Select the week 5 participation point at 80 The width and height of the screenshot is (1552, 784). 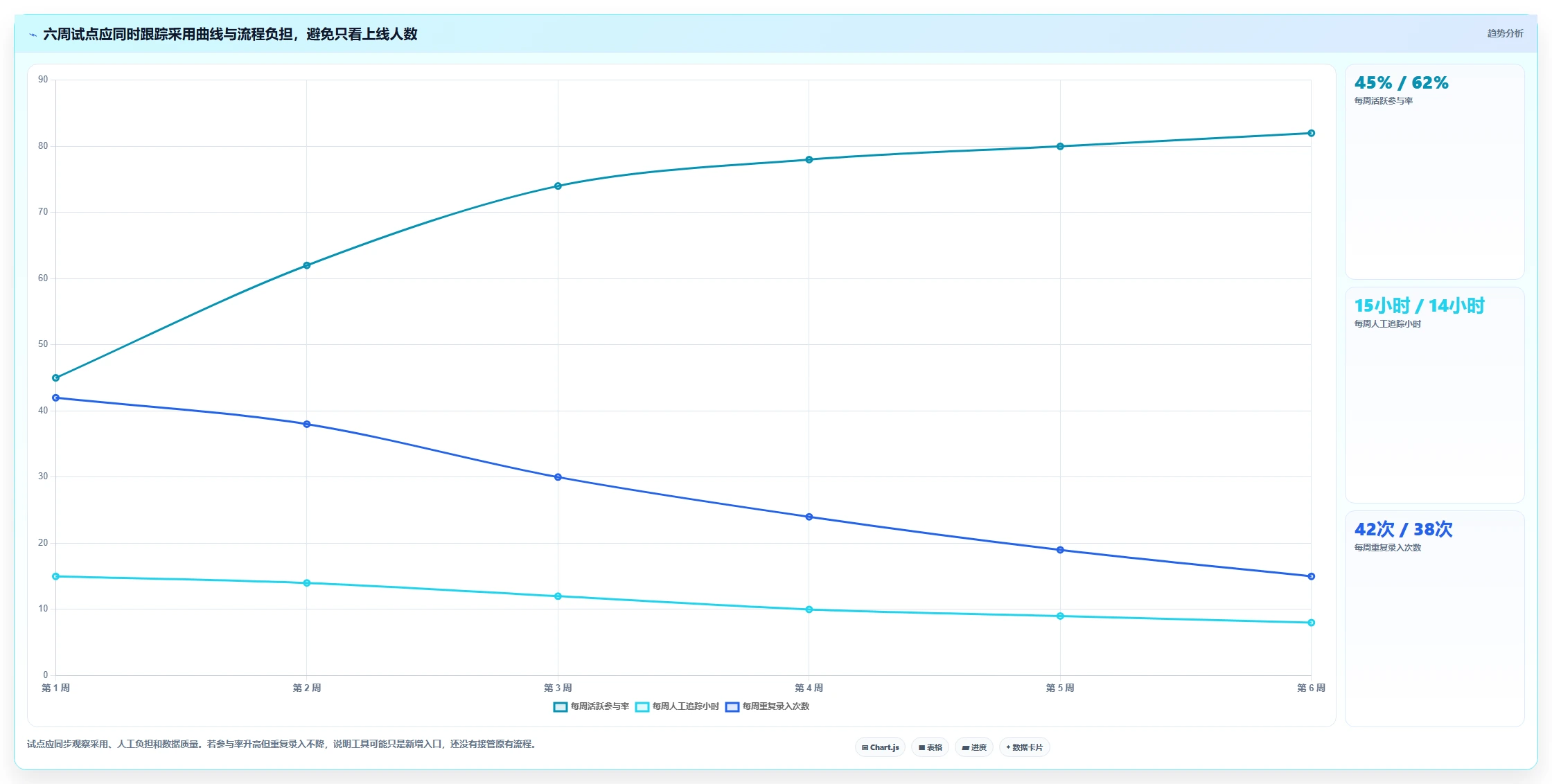[x=1060, y=146]
